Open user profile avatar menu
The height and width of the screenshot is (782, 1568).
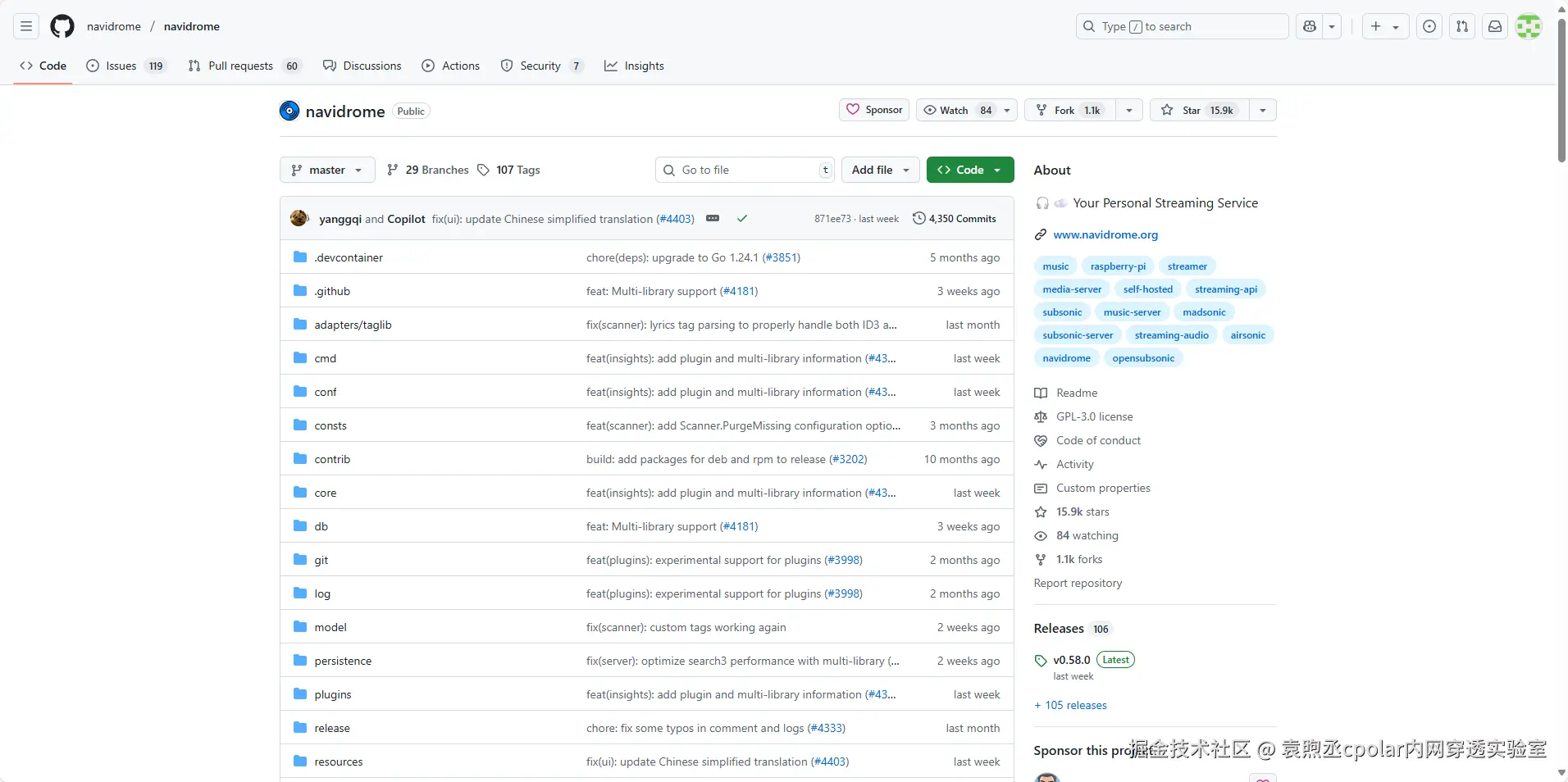pyautogui.click(x=1529, y=26)
